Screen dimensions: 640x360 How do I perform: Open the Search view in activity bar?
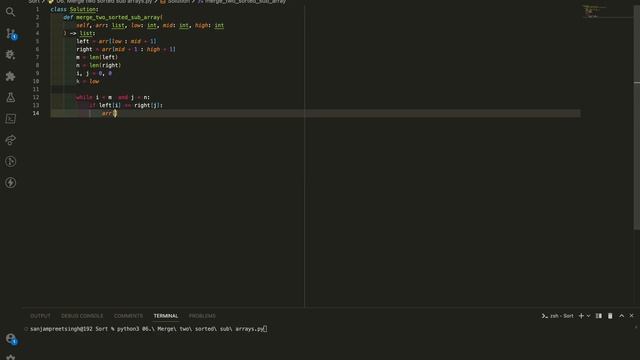click(10, 12)
